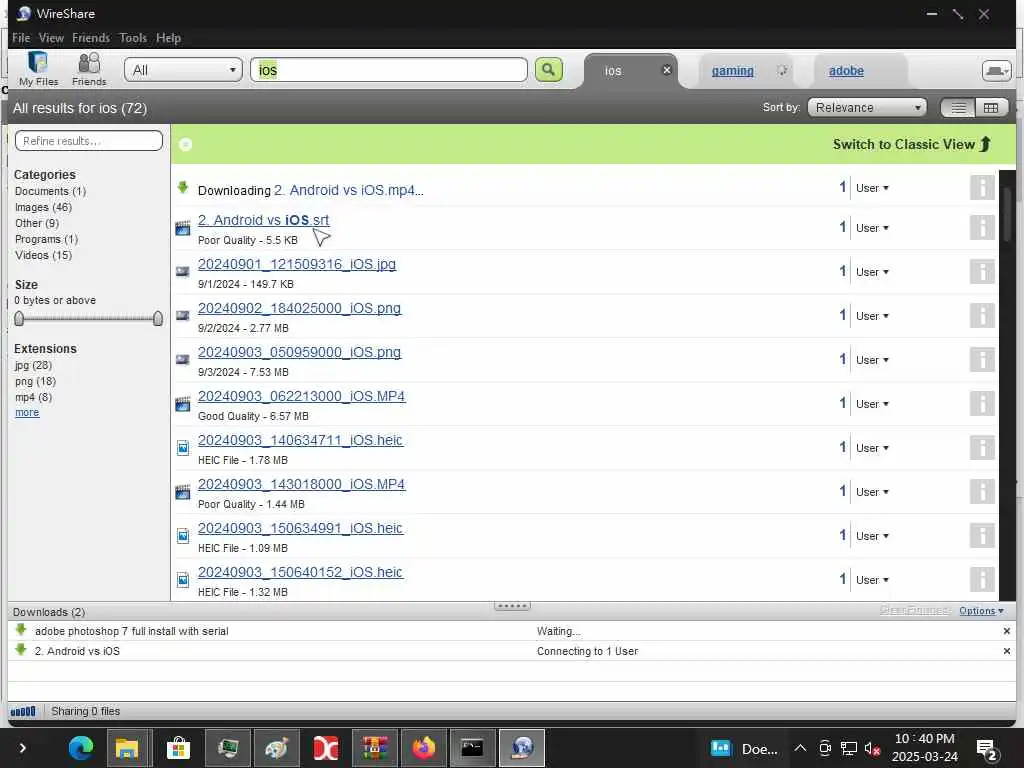Show hidden system tray icons

(x=800, y=748)
